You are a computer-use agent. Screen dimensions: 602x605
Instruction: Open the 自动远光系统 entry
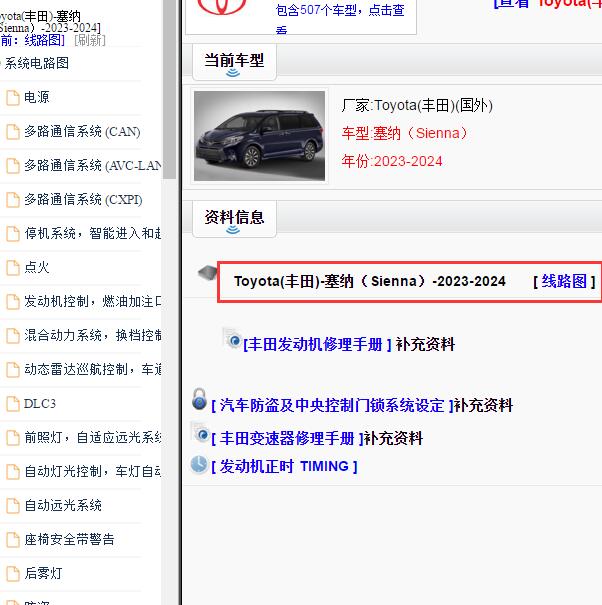(63, 505)
